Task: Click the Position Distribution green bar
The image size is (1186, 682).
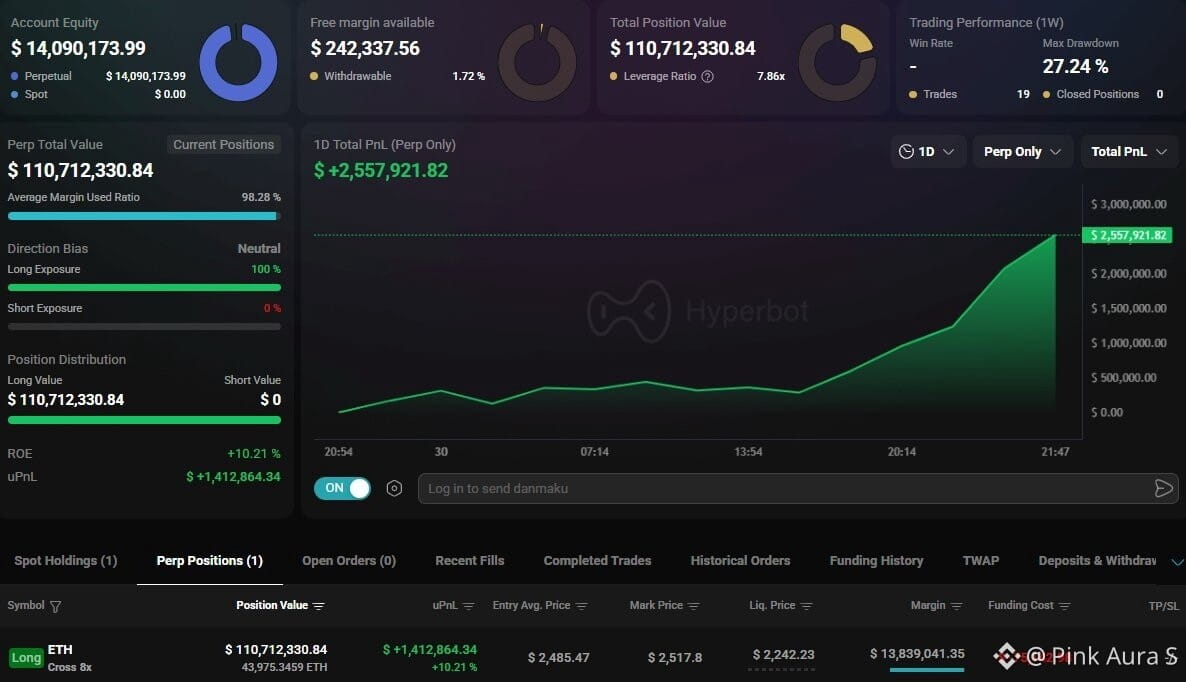Action: (x=144, y=420)
